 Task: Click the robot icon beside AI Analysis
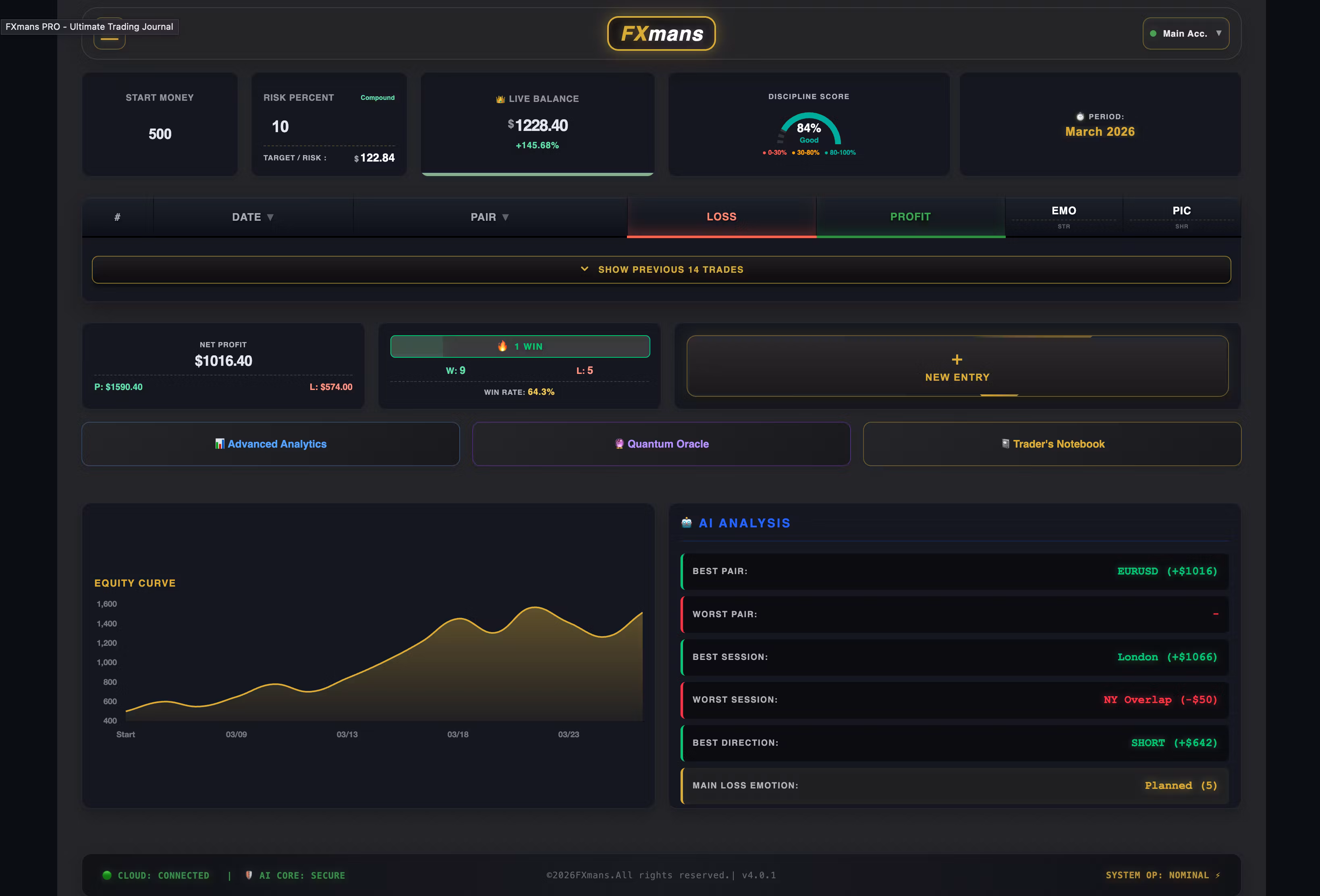(686, 523)
